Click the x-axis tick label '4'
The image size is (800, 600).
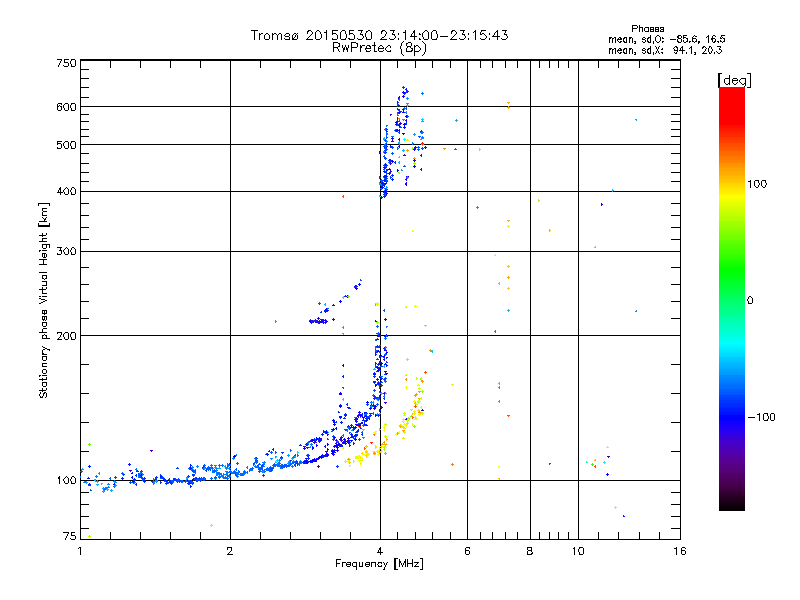tap(380, 551)
